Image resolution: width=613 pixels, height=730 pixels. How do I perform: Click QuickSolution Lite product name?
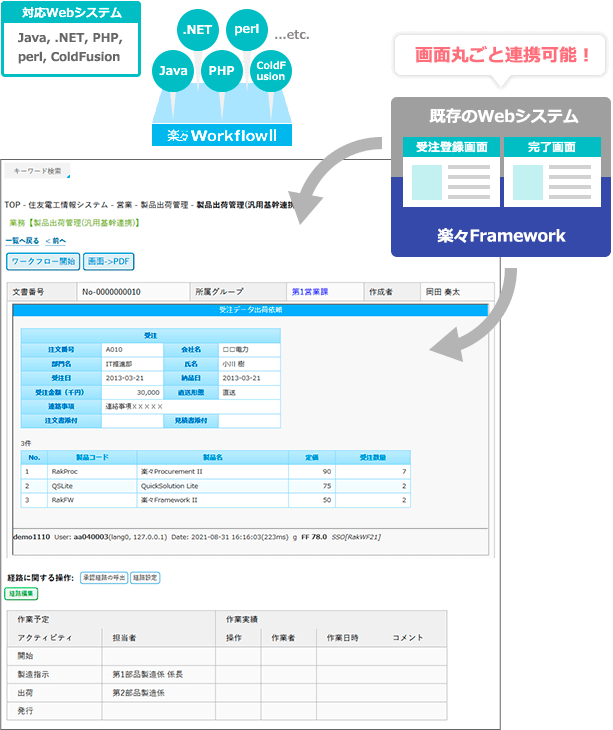[169, 486]
